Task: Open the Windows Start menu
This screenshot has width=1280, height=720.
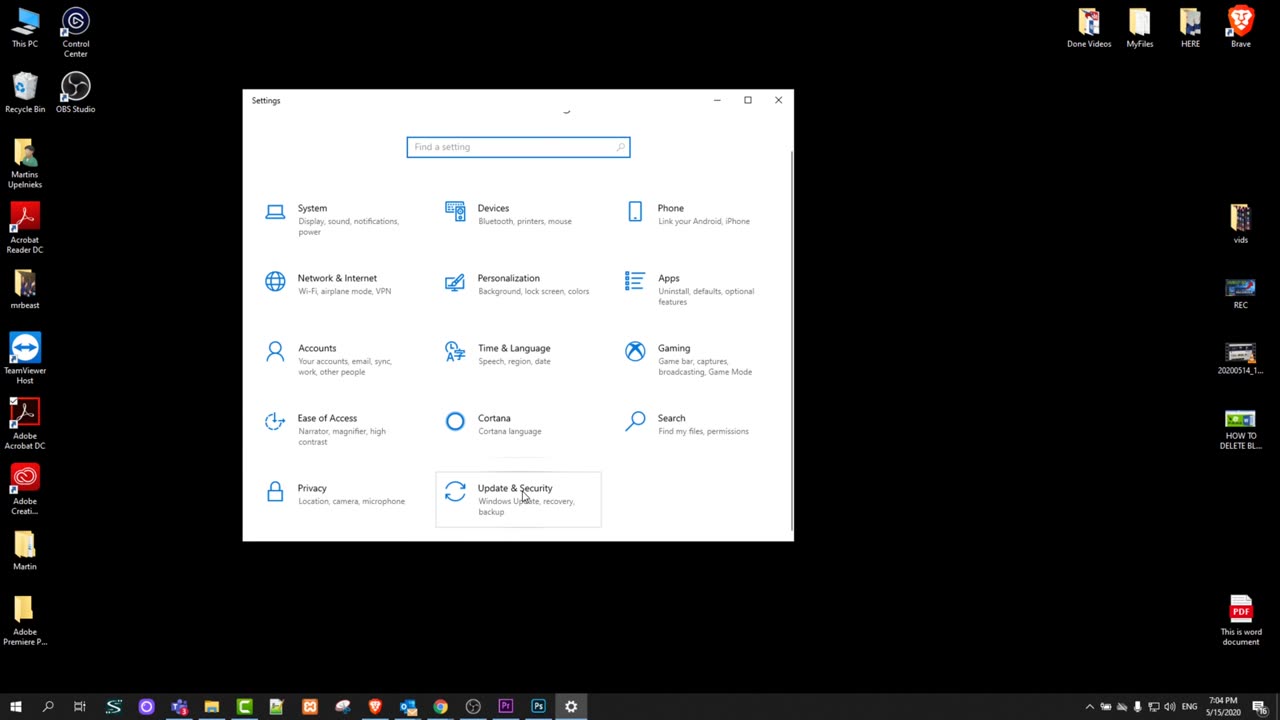Action: pos(15,707)
